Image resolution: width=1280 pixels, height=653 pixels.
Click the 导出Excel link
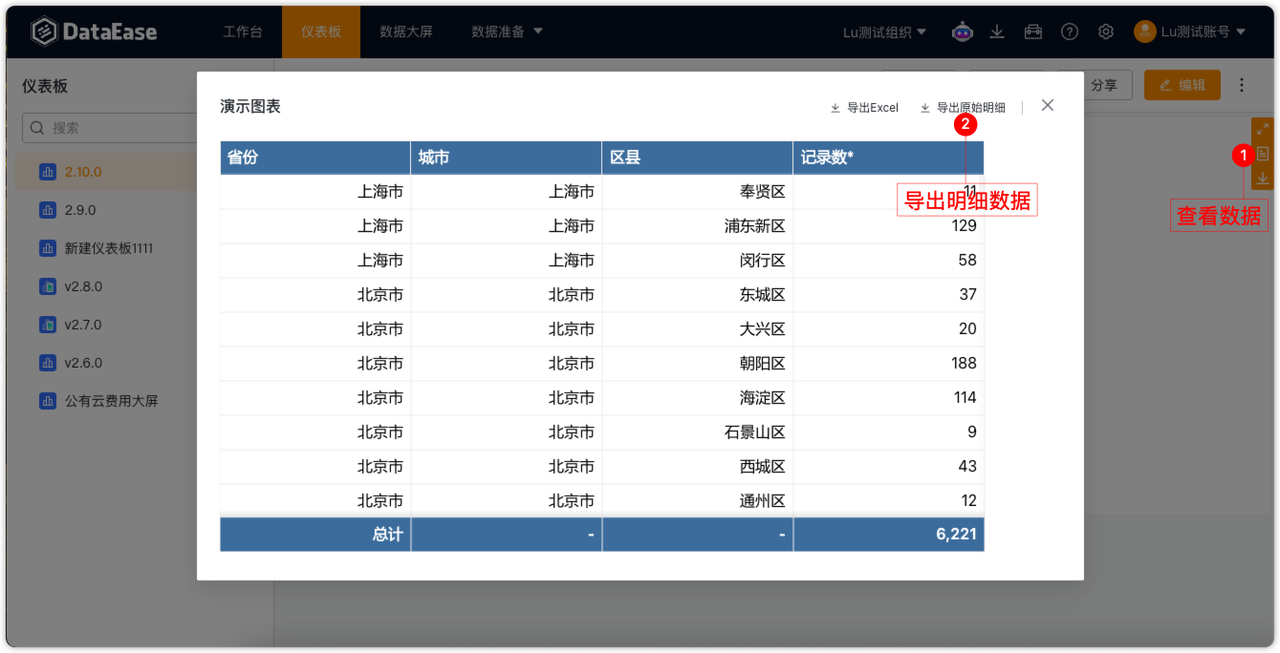click(x=863, y=107)
